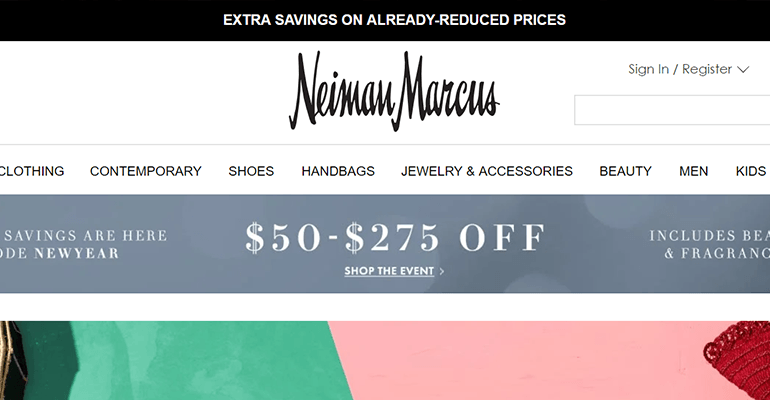Select the Men menu item
770x400 pixels.
click(693, 171)
